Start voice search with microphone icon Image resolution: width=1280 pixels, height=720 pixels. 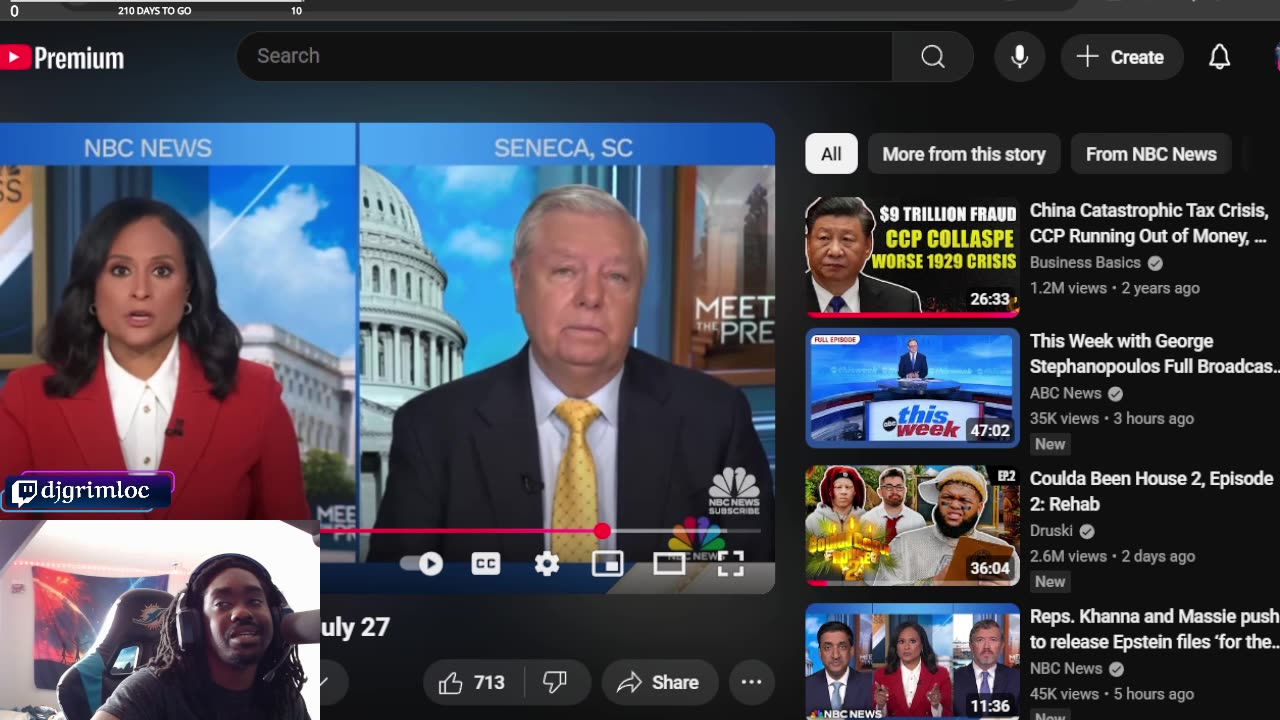point(1019,57)
